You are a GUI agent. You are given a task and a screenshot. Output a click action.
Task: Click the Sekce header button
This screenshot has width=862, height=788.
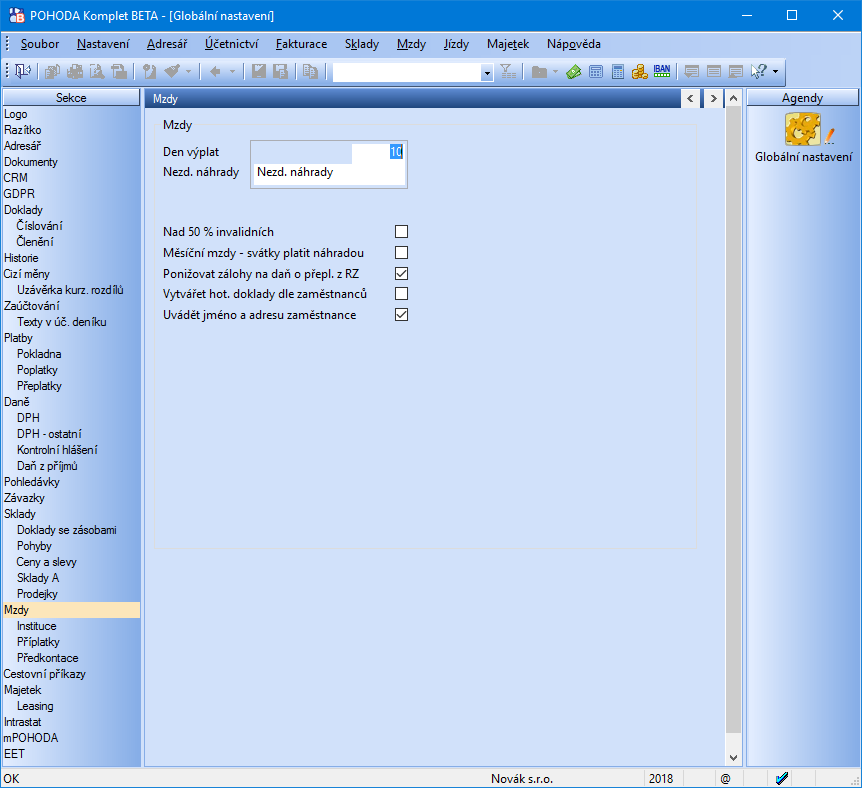point(71,98)
